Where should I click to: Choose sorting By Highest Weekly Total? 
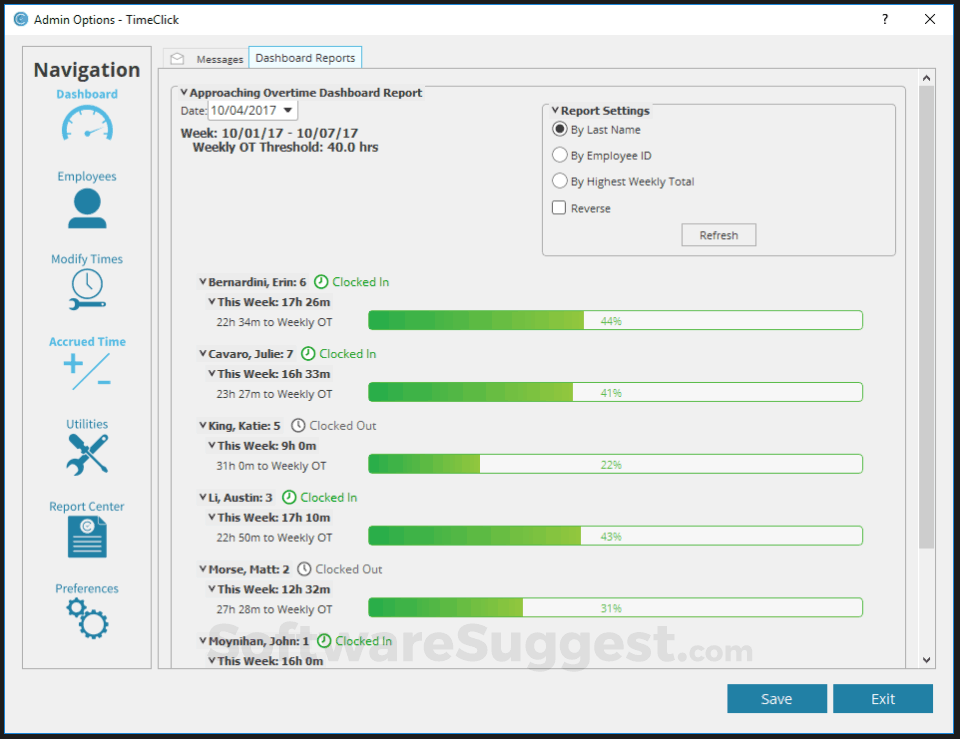pyautogui.click(x=561, y=181)
